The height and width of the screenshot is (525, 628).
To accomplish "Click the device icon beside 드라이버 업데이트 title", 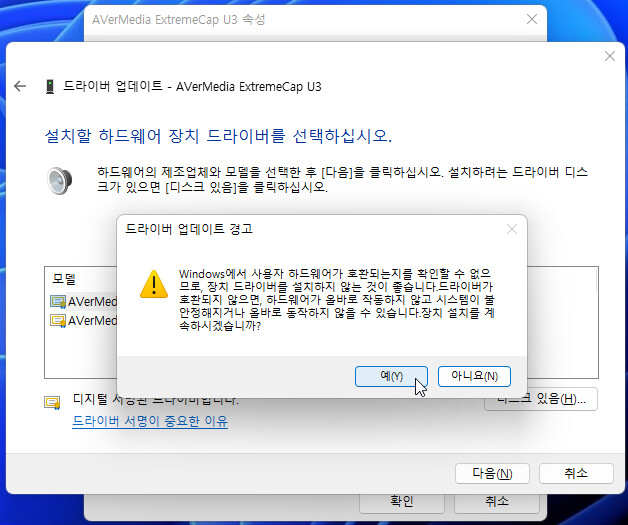I will [x=50, y=86].
